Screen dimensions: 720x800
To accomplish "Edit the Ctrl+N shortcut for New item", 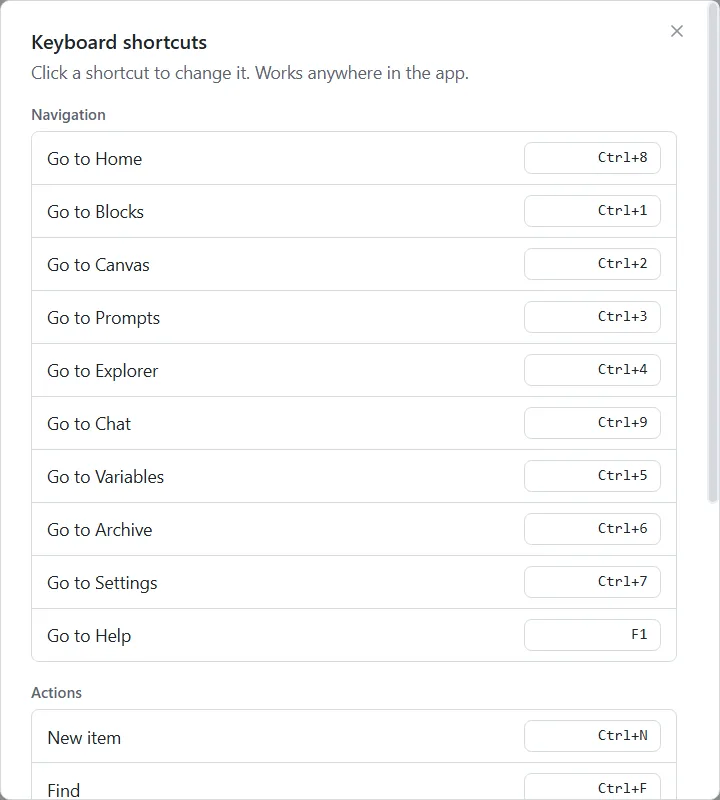I will [592, 736].
